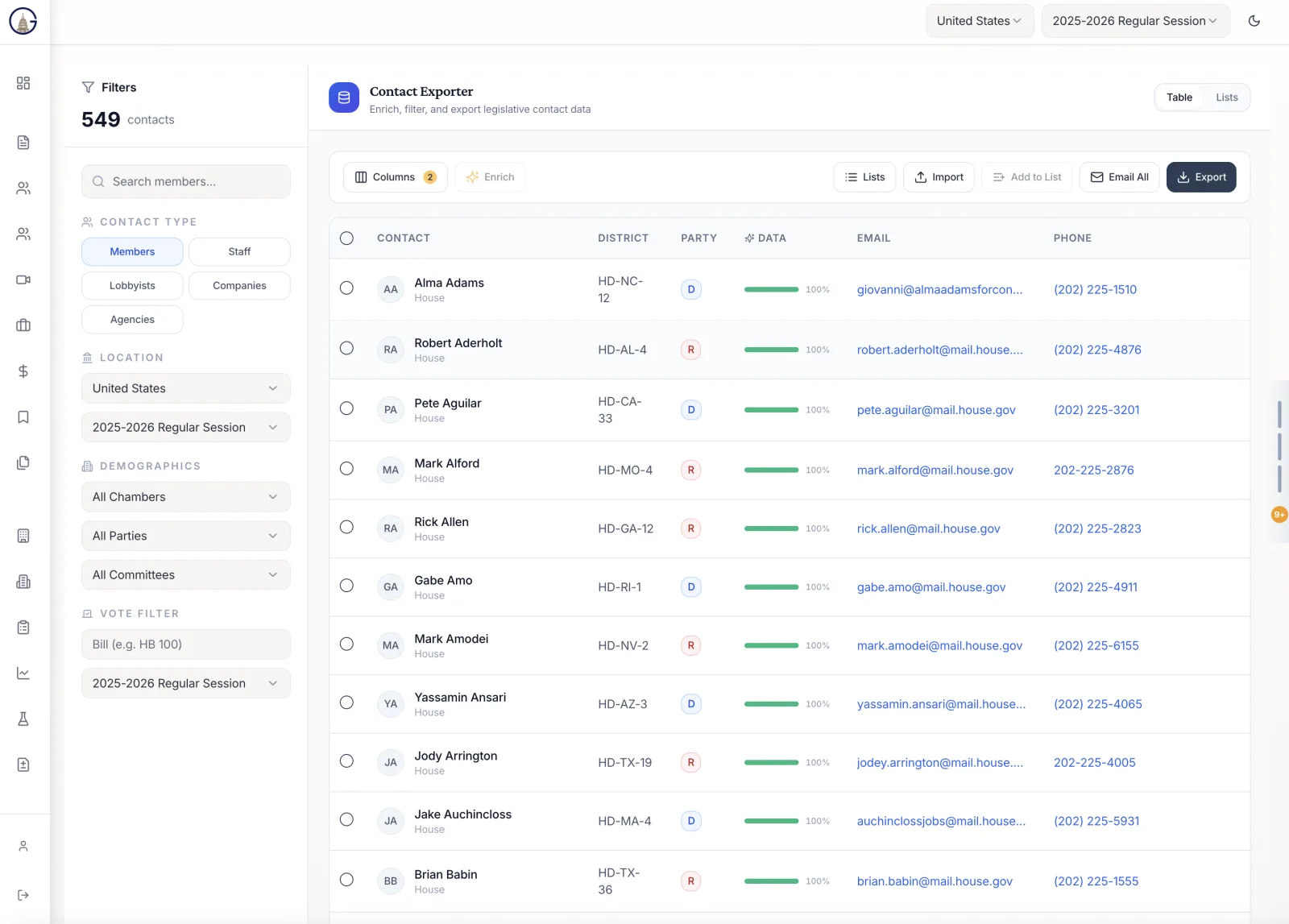Toggle the select-all contacts checkbox
Screen dimensions: 1289x924
(346, 238)
